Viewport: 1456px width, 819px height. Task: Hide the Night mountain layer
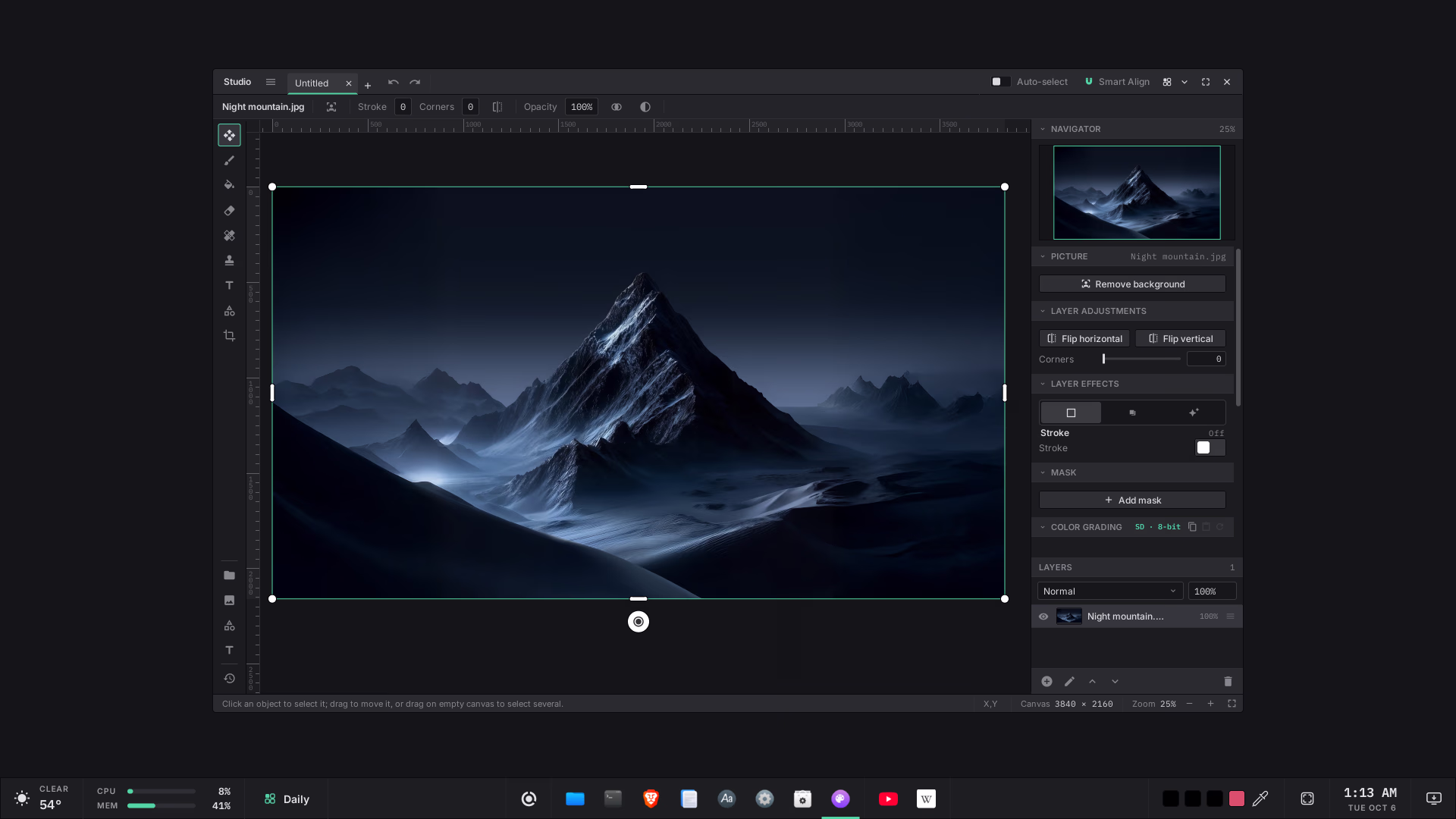pyautogui.click(x=1043, y=617)
